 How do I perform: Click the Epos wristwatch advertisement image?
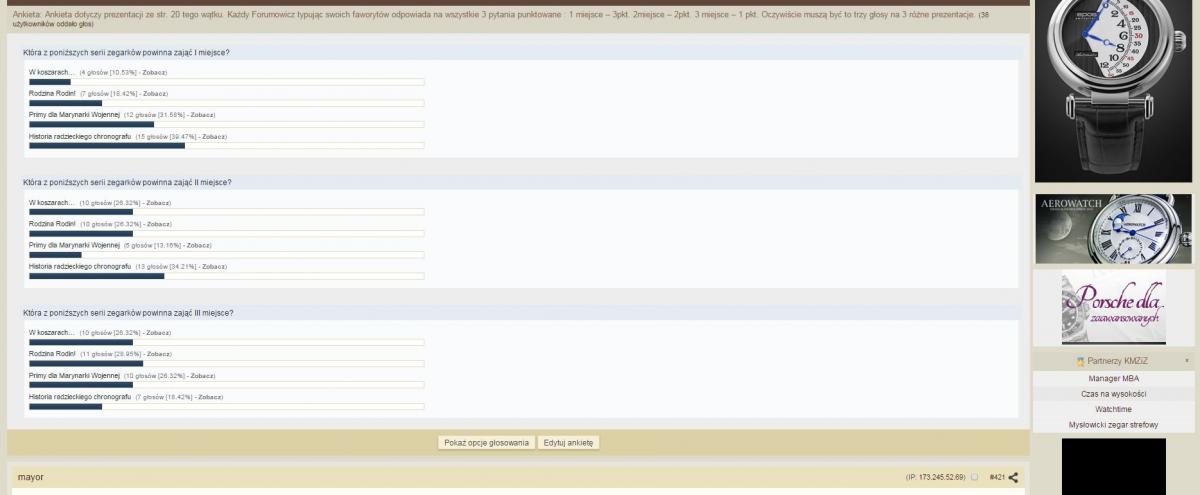tap(1099, 90)
